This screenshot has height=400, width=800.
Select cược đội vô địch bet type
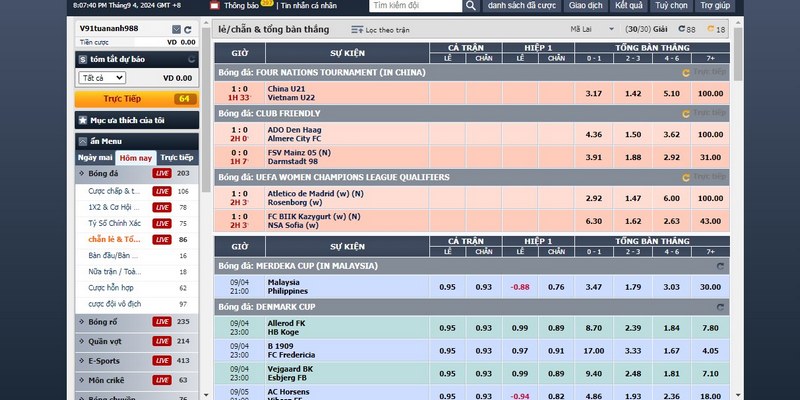(114, 304)
